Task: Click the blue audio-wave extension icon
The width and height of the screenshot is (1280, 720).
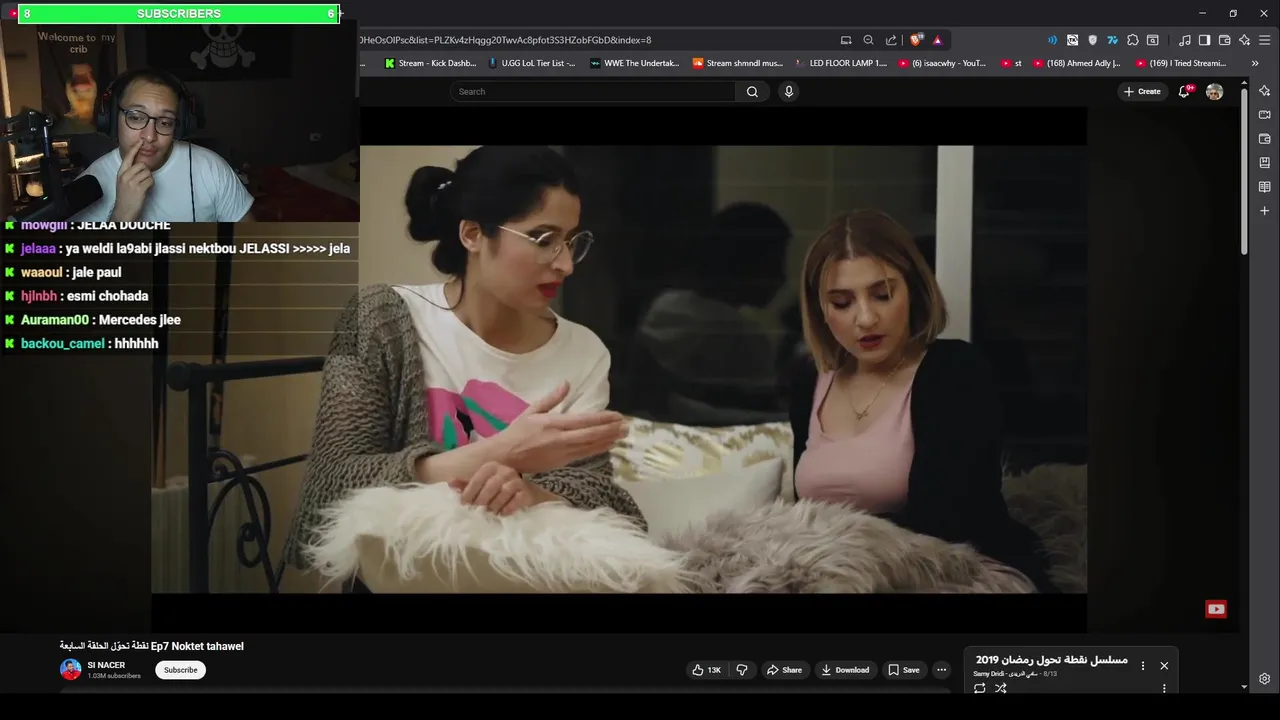Action: coord(1052,40)
